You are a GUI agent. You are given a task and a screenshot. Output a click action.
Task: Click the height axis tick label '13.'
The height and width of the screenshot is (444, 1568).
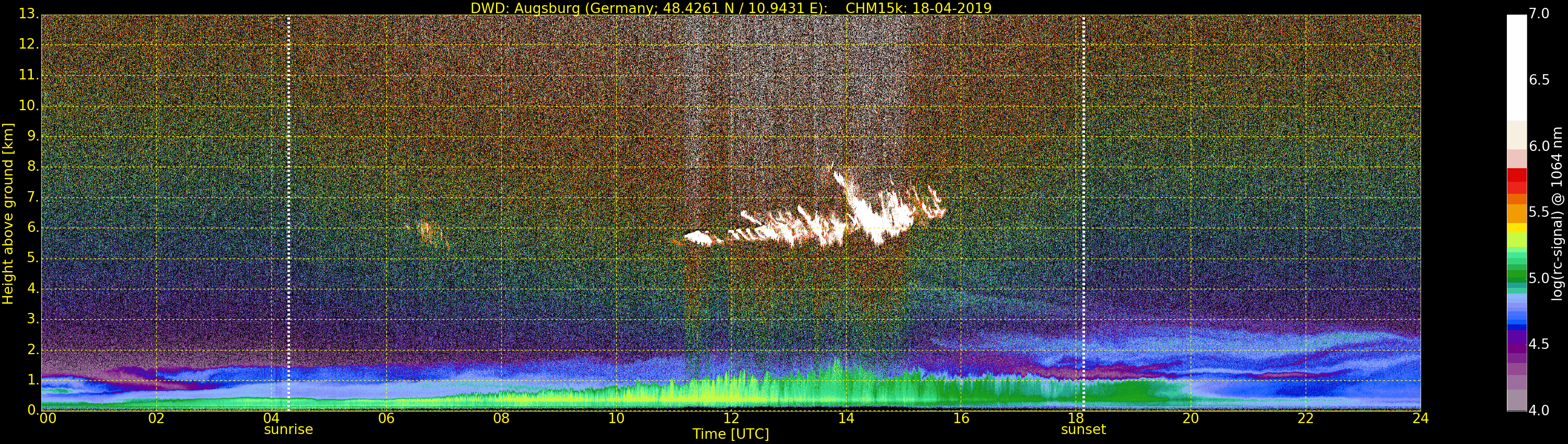coord(28,14)
